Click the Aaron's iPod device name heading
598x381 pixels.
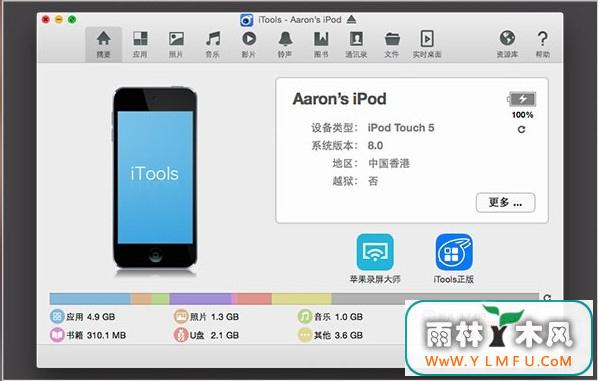point(339,99)
